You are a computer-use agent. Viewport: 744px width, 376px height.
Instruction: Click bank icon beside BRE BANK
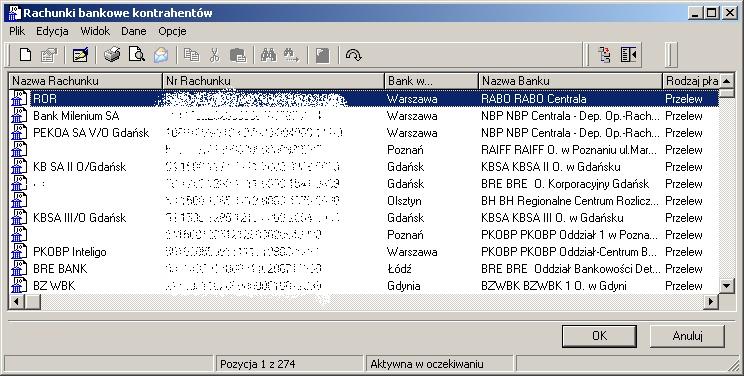19,269
